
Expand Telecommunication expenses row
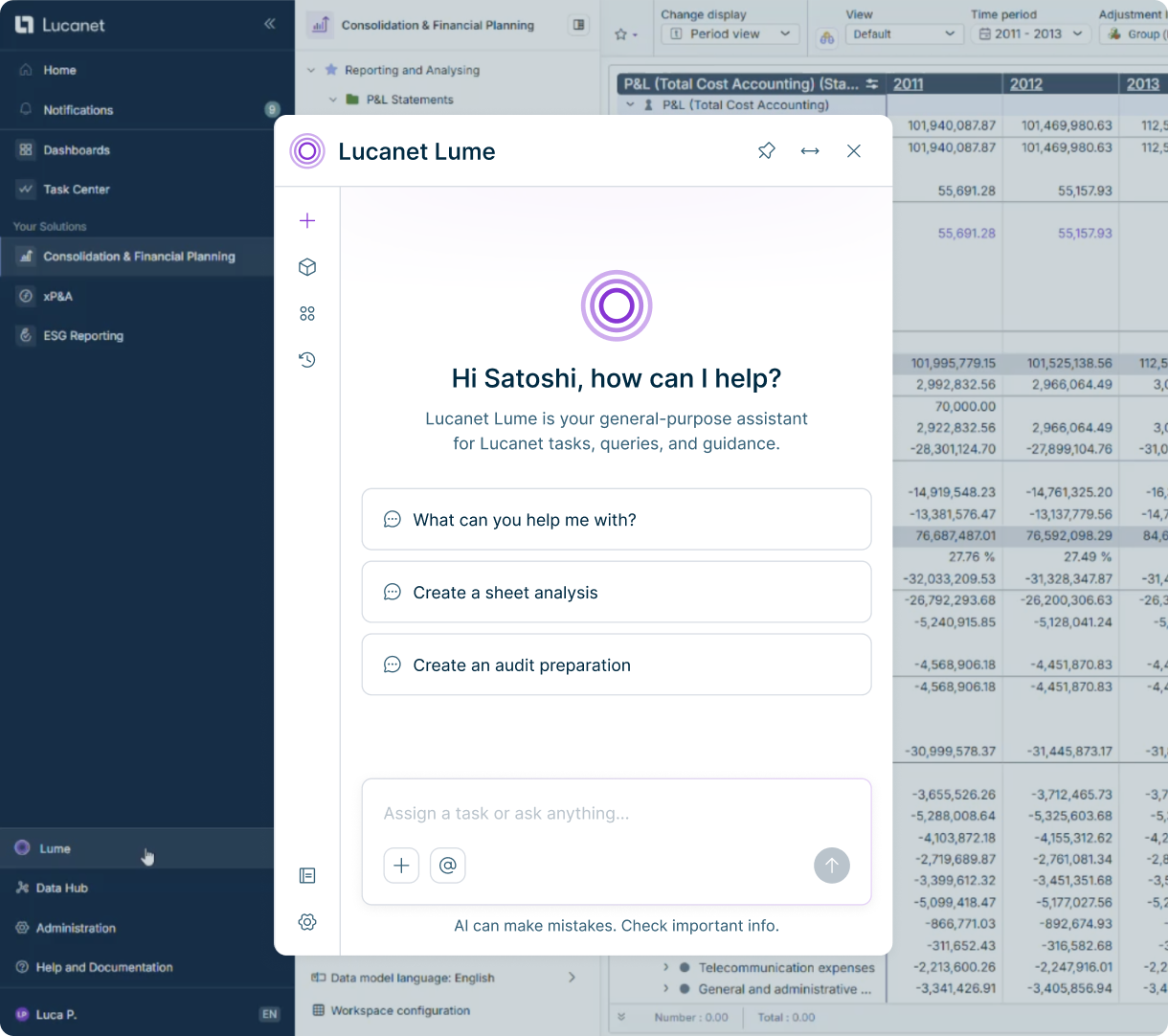[x=666, y=967]
